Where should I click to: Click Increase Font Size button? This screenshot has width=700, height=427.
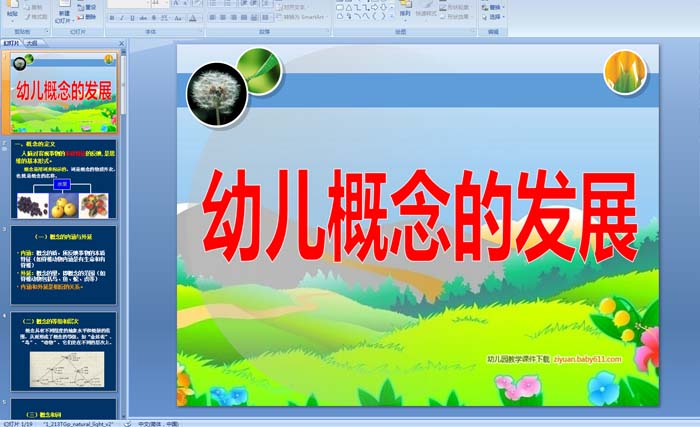click(x=176, y=4)
